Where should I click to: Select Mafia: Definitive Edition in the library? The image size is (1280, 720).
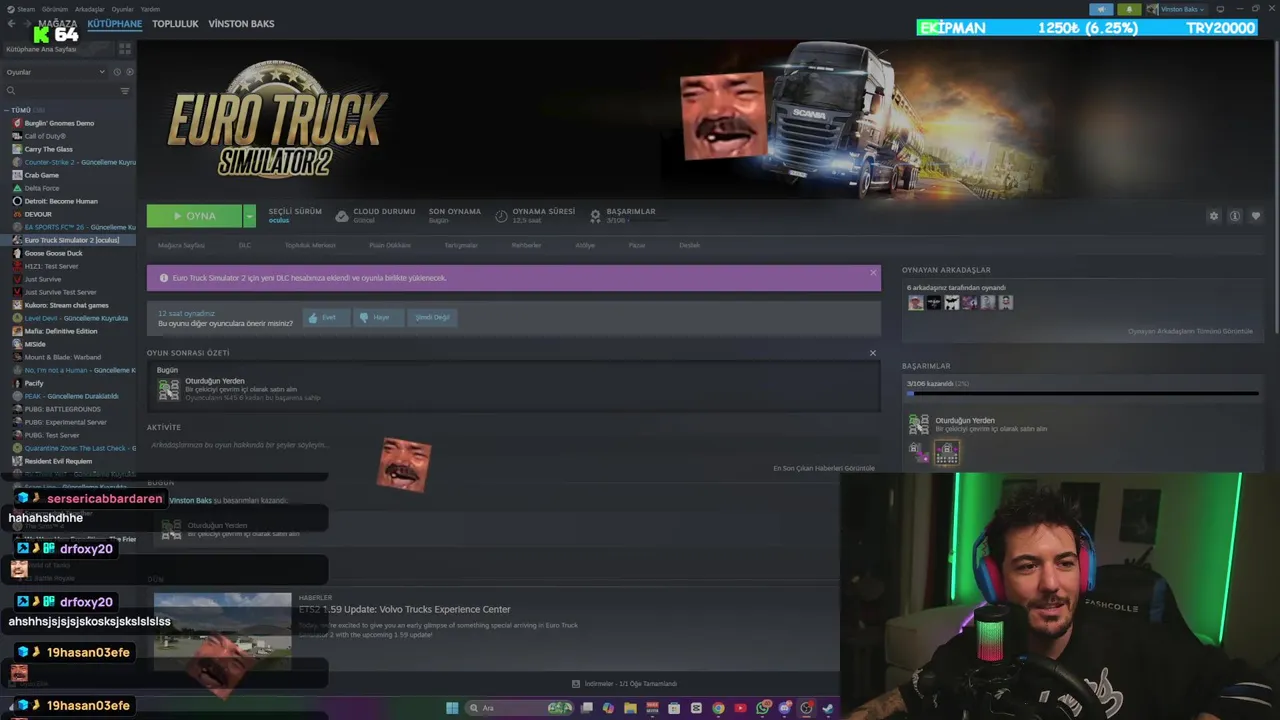[x=61, y=331]
